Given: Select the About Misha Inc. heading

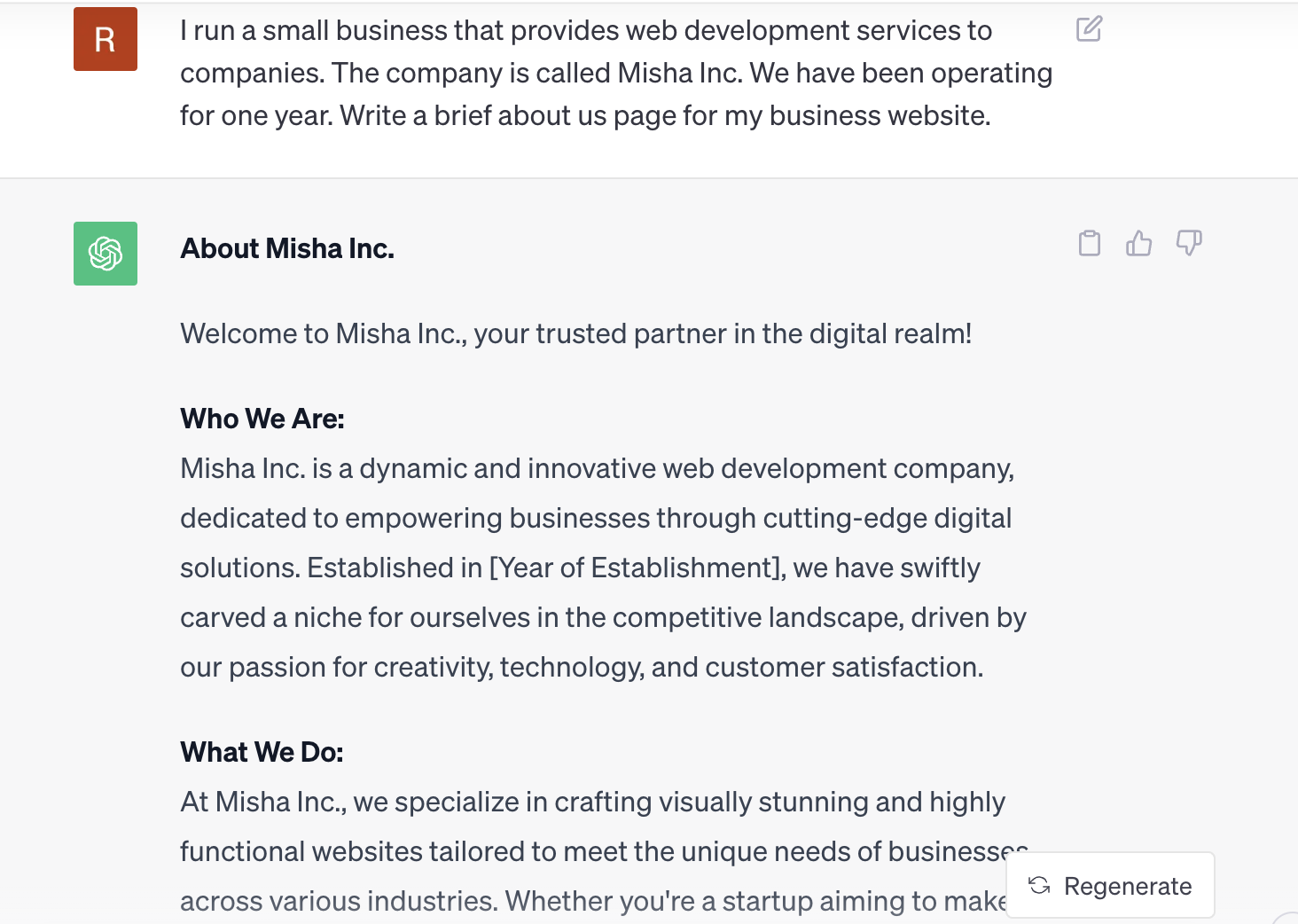Looking at the screenshot, I should pyautogui.click(x=287, y=248).
